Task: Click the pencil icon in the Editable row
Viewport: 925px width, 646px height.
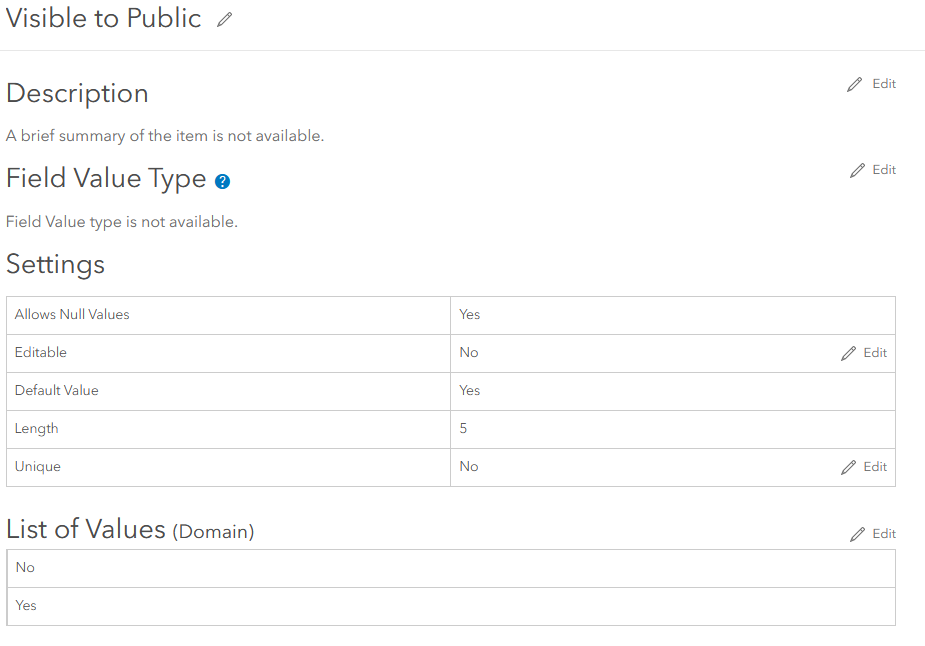Action: 848,353
